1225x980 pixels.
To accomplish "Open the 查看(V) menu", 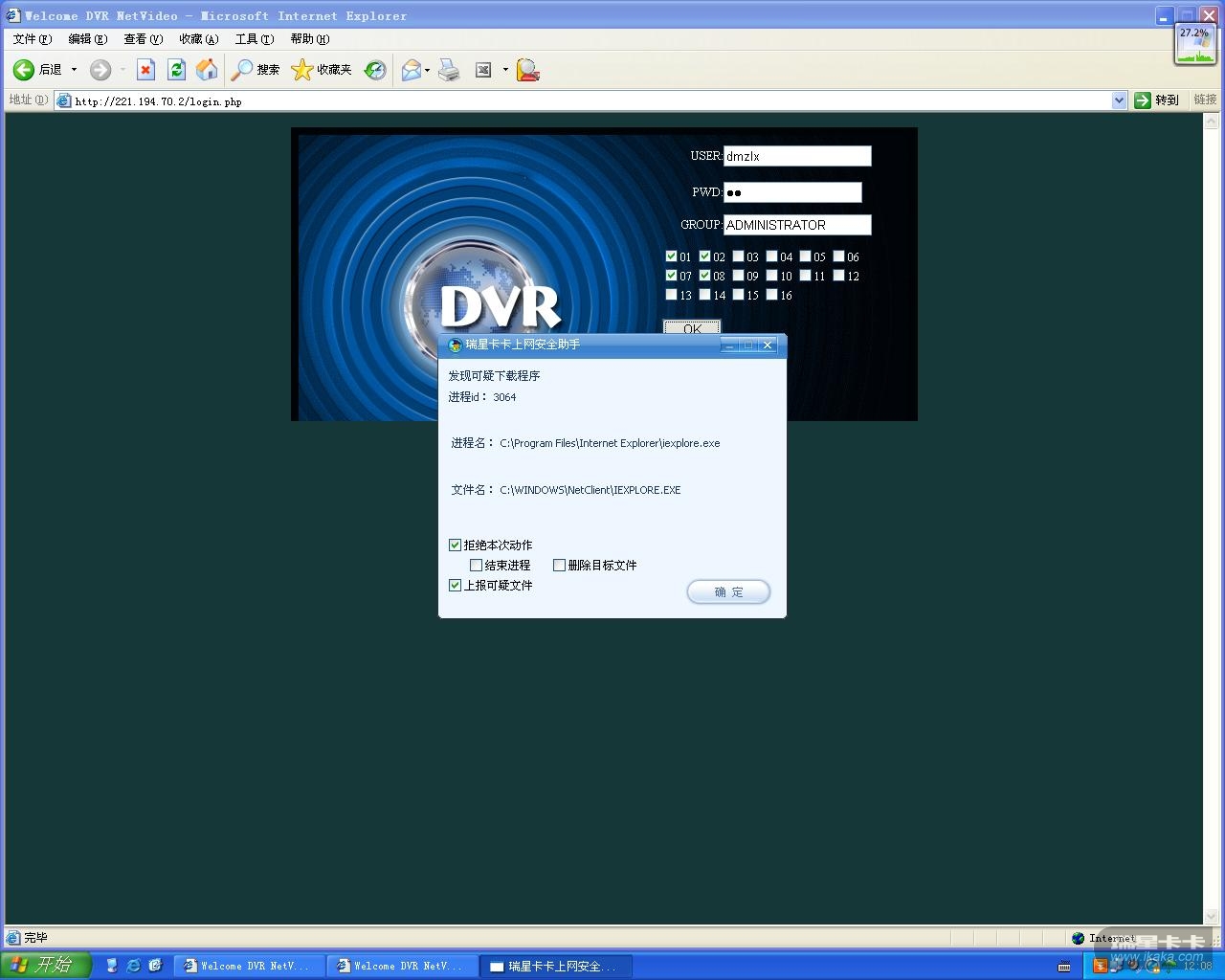I will point(143,39).
